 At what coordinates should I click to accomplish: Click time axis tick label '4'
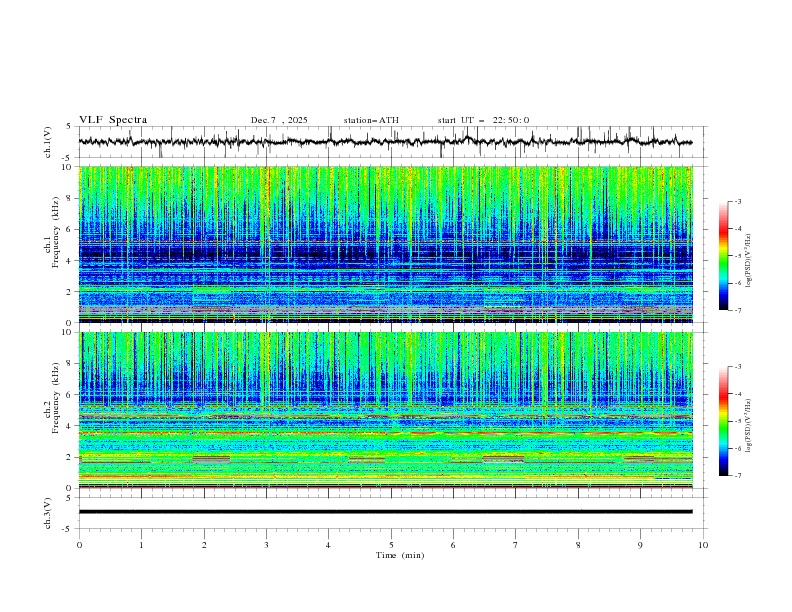tap(328, 545)
